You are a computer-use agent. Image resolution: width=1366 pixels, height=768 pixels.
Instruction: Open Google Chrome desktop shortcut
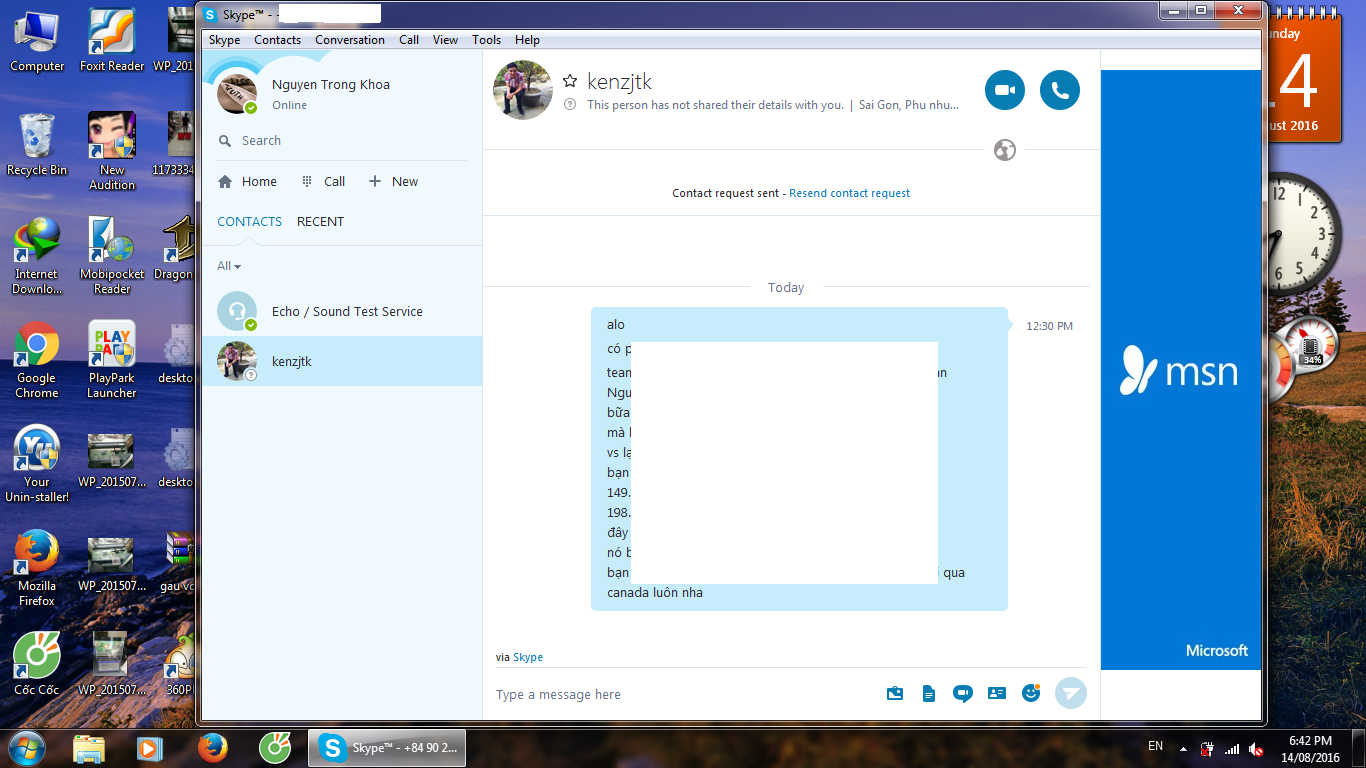point(37,360)
